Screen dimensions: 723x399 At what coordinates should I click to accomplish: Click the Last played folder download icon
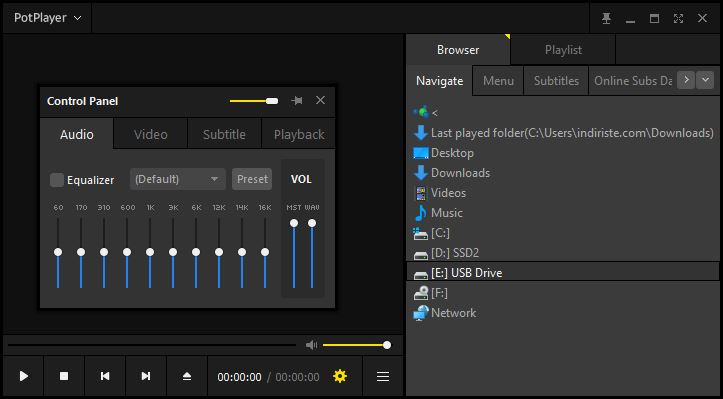(421, 133)
